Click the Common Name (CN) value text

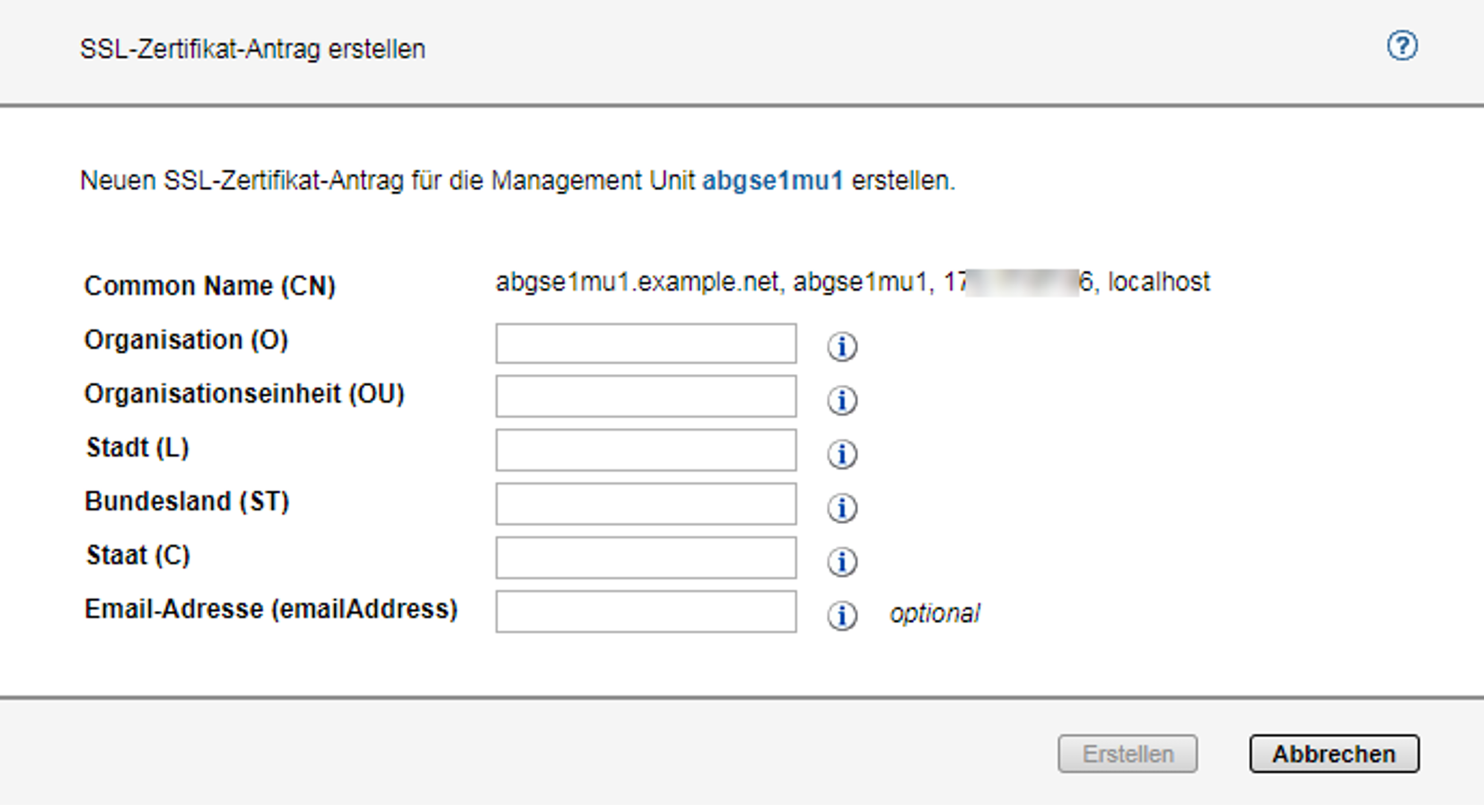point(852,283)
